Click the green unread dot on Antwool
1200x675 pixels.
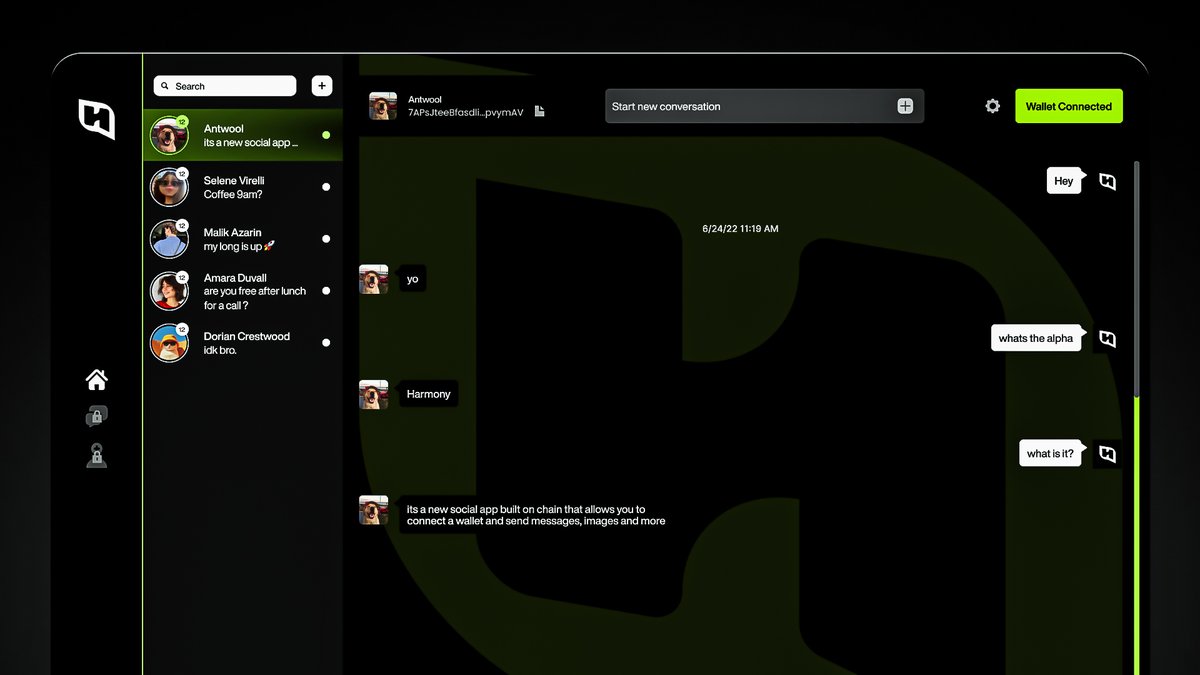(x=326, y=135)
